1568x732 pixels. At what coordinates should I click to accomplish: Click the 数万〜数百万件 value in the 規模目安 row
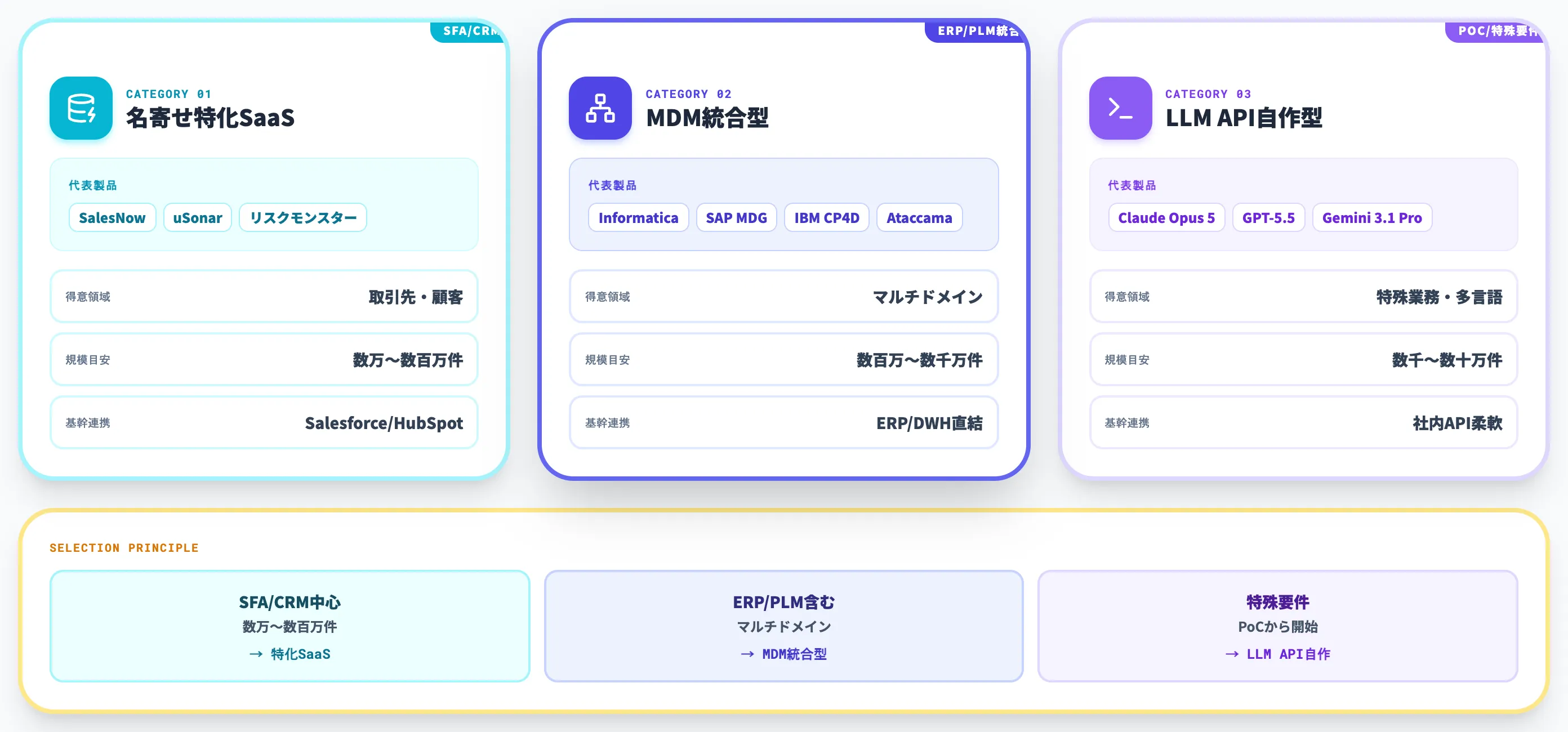tap(408, 360)
